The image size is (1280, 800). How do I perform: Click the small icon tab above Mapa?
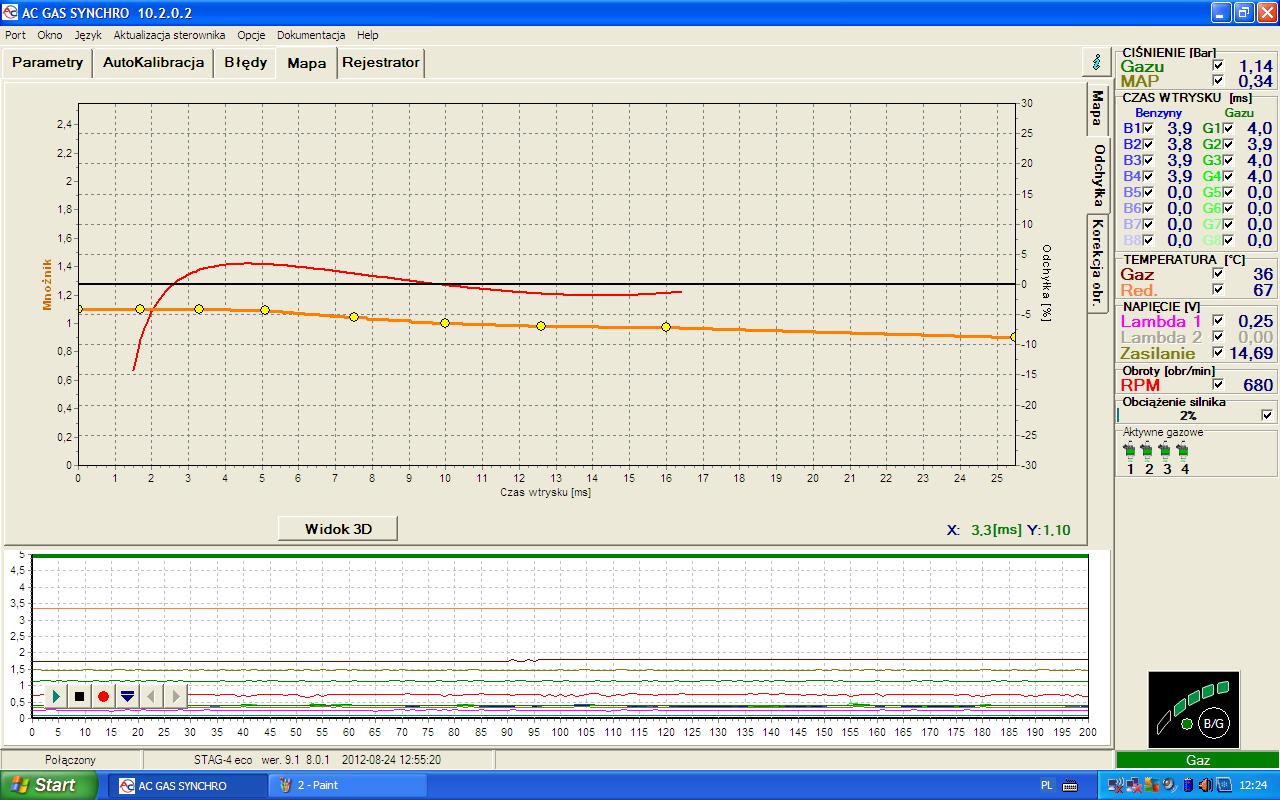[x=1097, y=62]
